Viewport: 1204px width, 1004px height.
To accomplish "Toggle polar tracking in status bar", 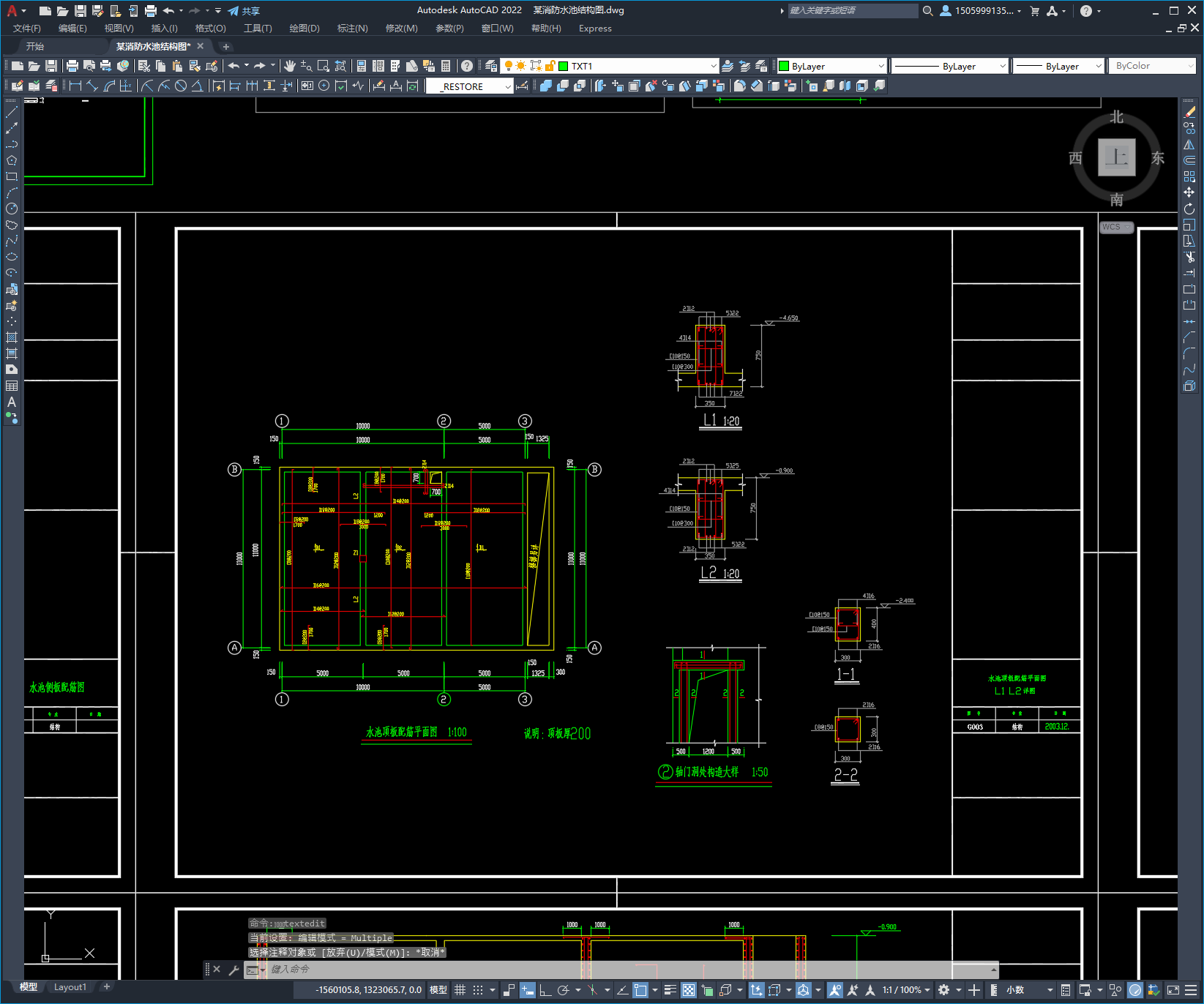I will pyautogui.click(x=563, y=990).
